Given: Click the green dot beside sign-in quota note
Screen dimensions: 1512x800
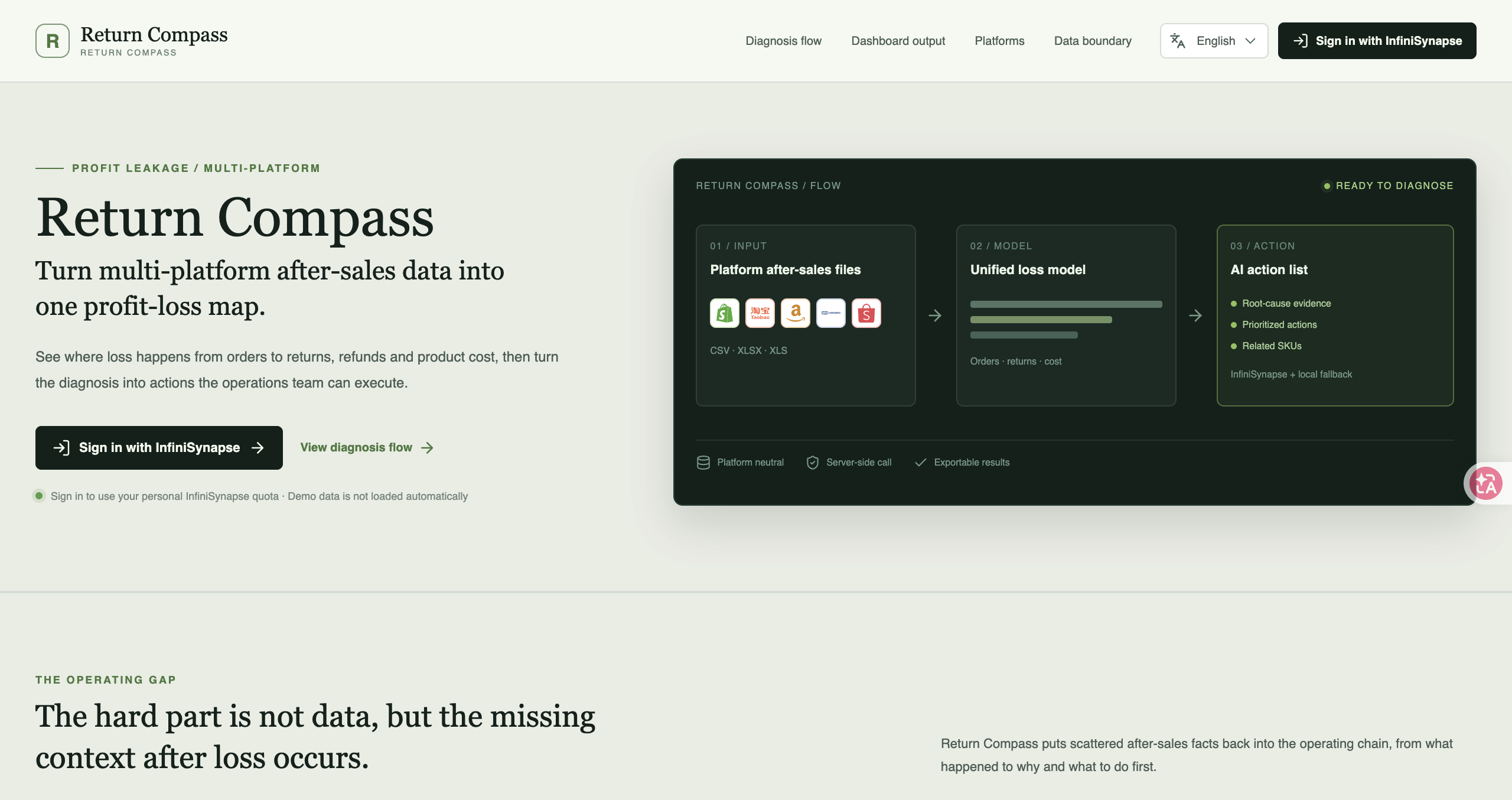Looking at the screenshot, I should (39, 496).
